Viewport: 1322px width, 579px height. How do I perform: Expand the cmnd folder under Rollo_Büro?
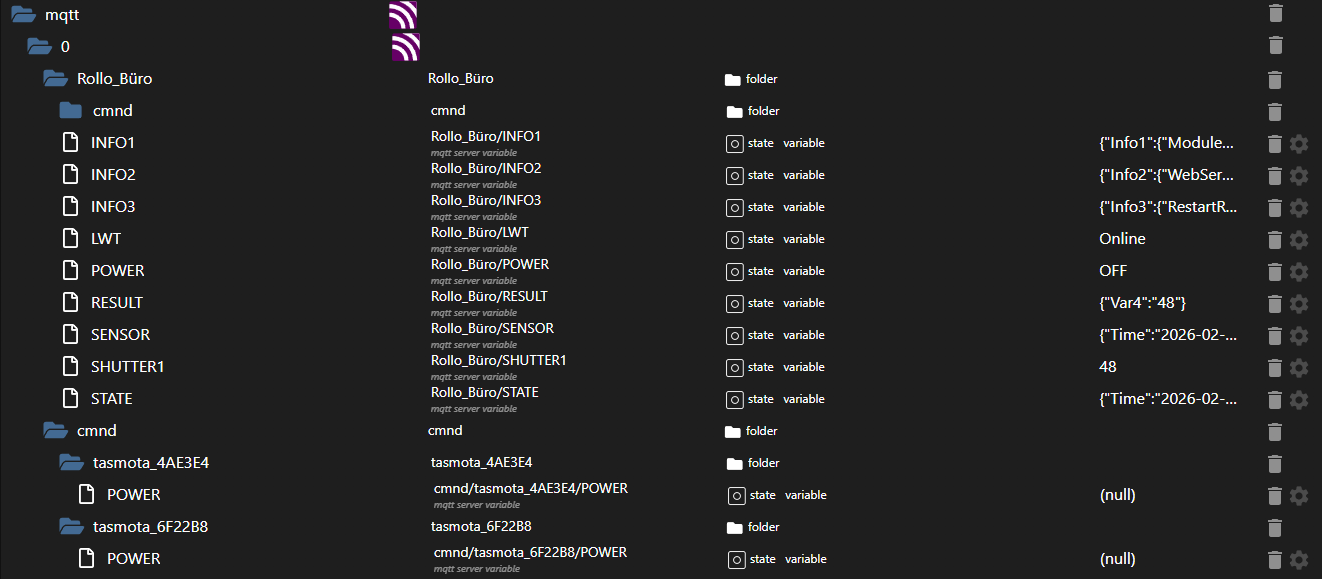coord(69,110)
